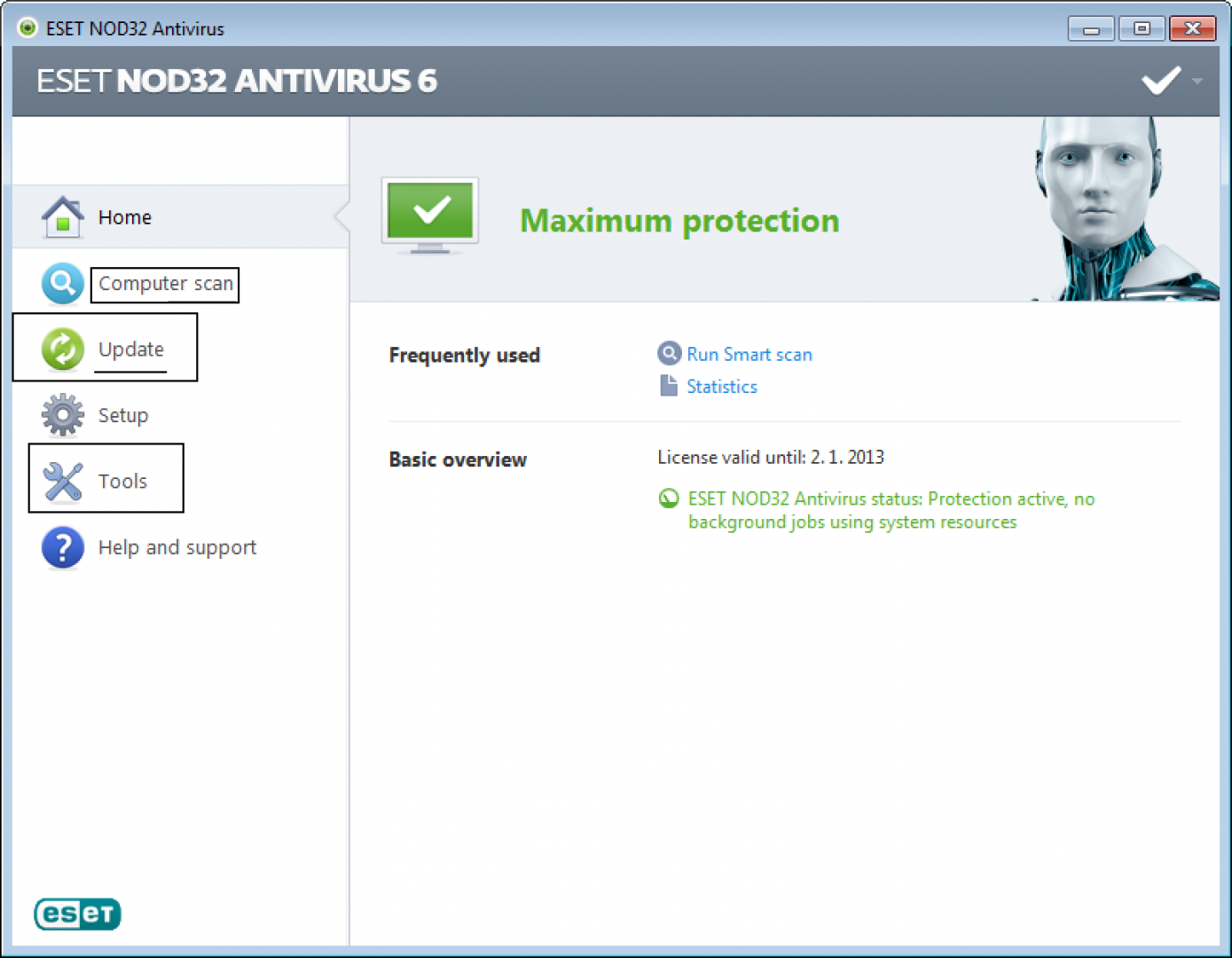1232x958 pixels.
Task: Click the clock icon beside antivirus status text
Action: click(669, 499)
